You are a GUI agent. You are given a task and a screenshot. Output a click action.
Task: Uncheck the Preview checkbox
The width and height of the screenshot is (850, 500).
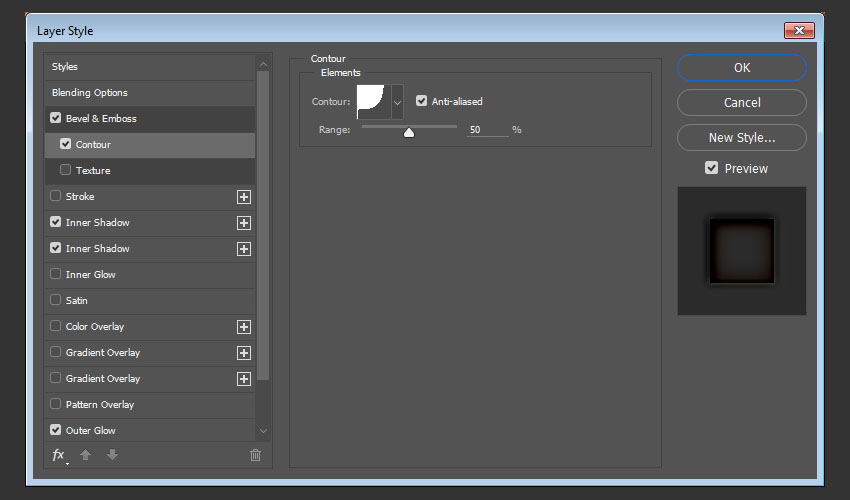pos(711,168)
